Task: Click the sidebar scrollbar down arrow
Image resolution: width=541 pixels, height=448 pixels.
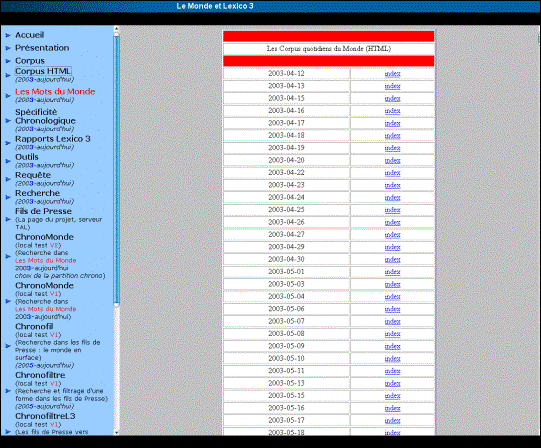Action: tap(116, 432)
